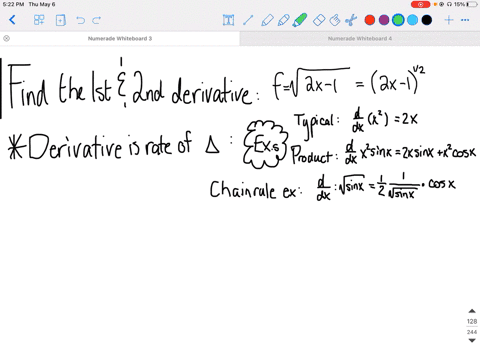480x360 pixels.
Task: Pick the green color swatch
Action: (398, 20)
